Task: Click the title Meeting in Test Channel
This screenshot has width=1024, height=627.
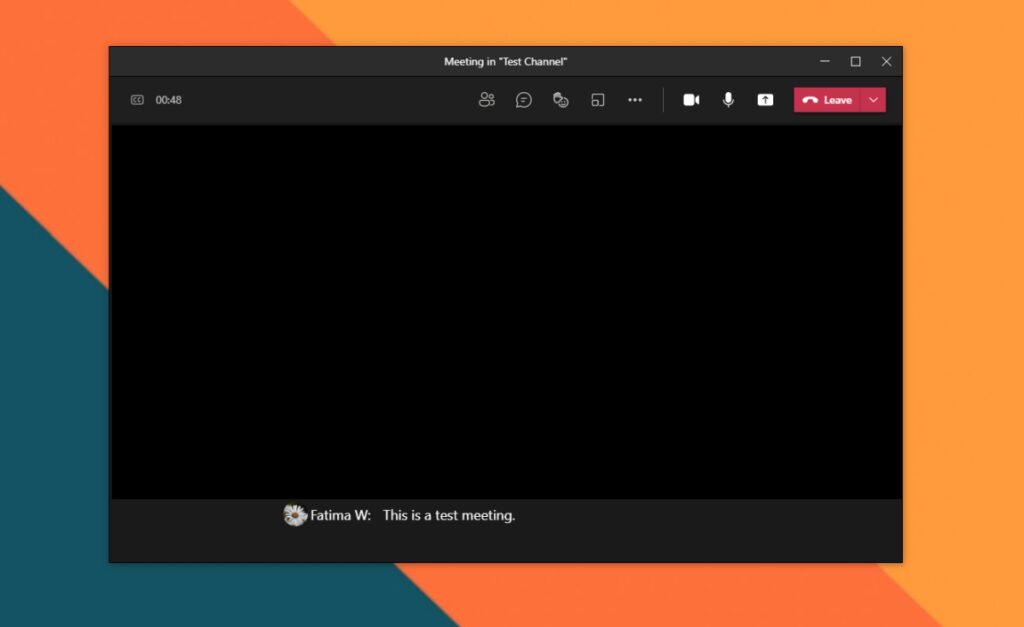Action: pyautogui.click(x=506, y=61)
